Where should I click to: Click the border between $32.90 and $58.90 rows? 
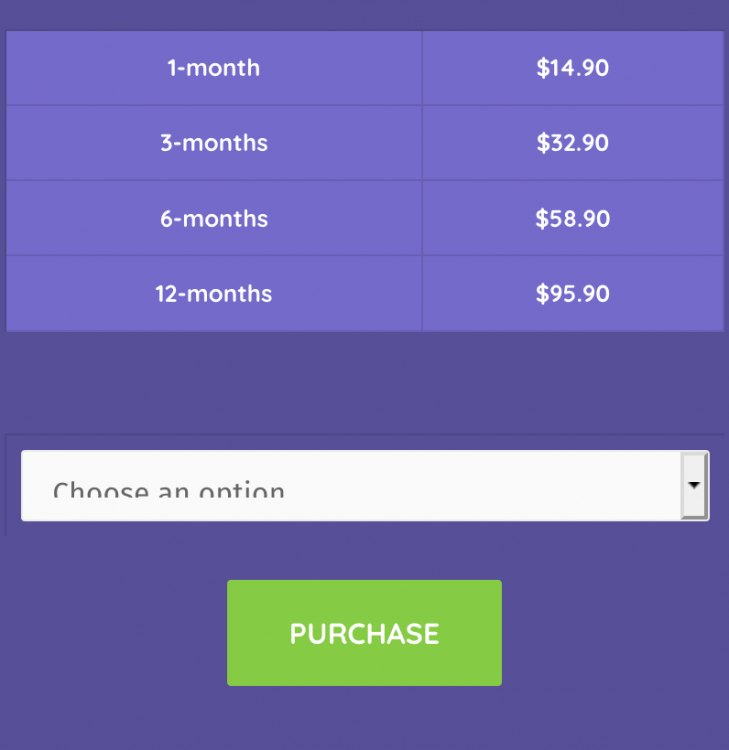pos(572,181)
